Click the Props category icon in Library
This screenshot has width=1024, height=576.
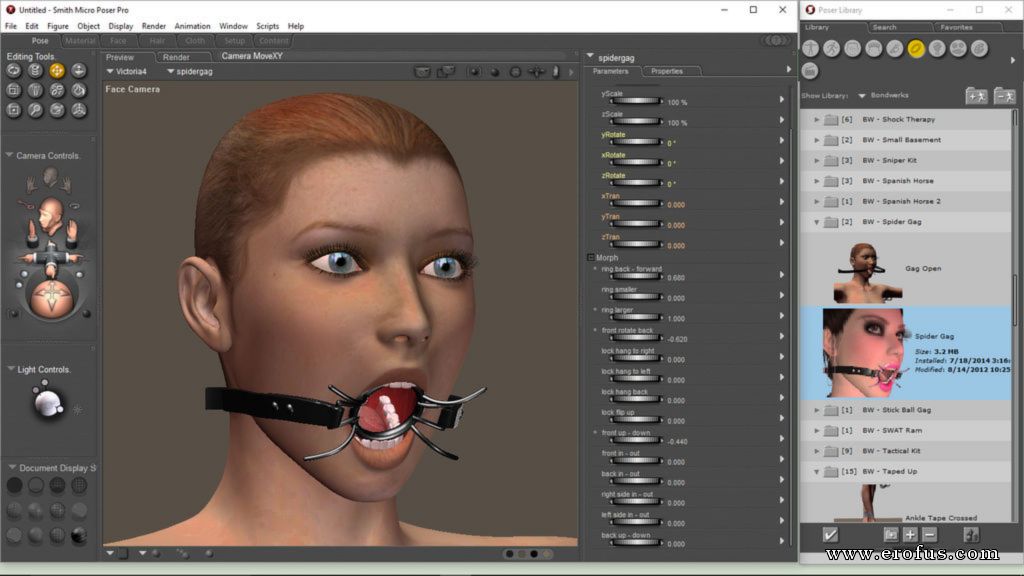[x=914, y=48]
